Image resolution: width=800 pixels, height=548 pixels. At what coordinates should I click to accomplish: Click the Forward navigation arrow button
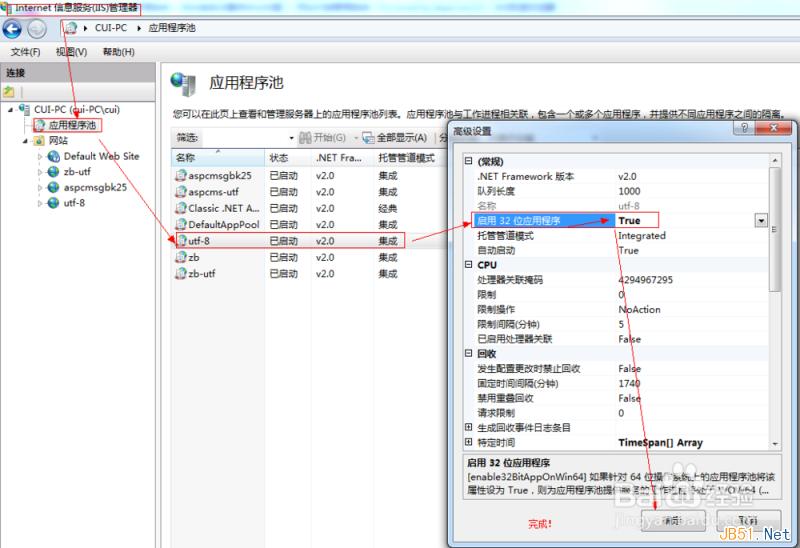click(36, 28)
